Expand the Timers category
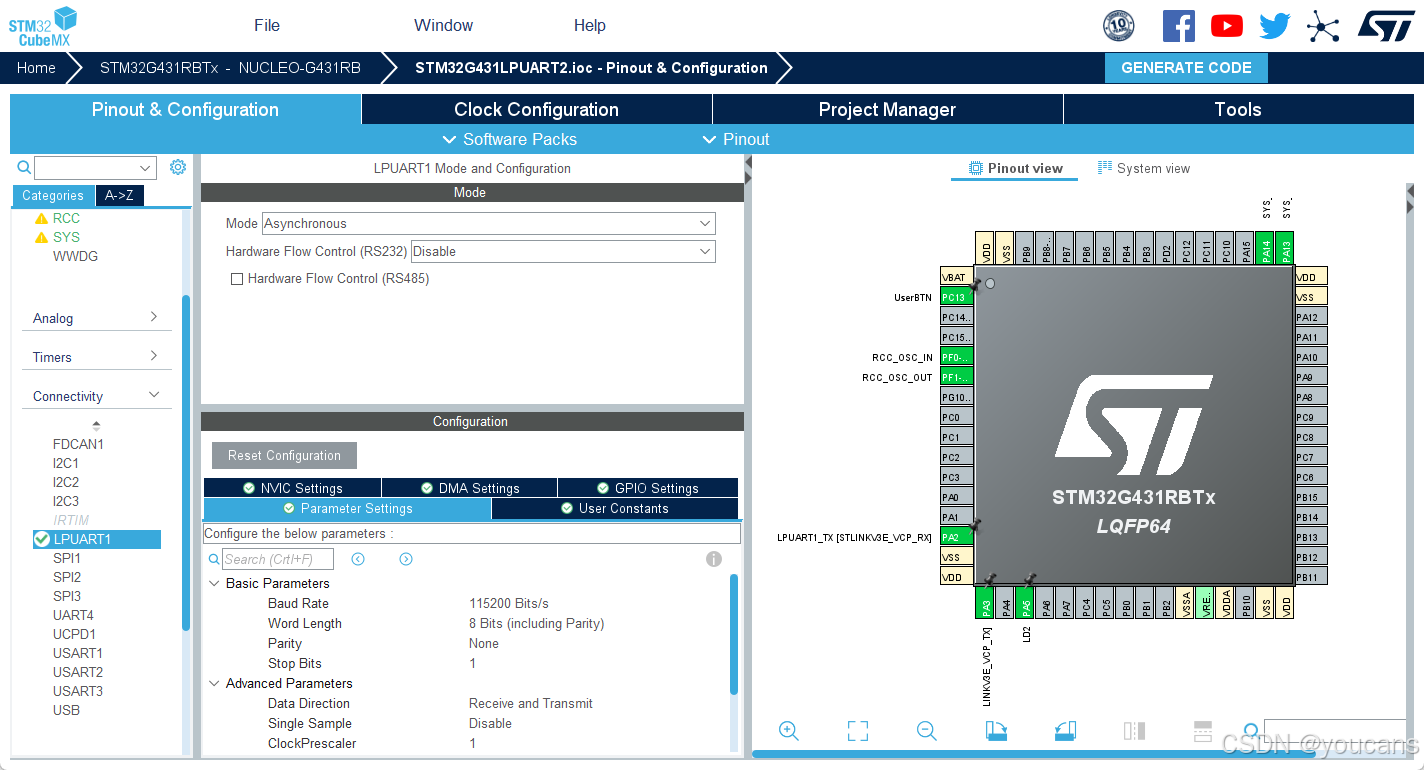Screen dimensions: 1424x770 [96, 357]
